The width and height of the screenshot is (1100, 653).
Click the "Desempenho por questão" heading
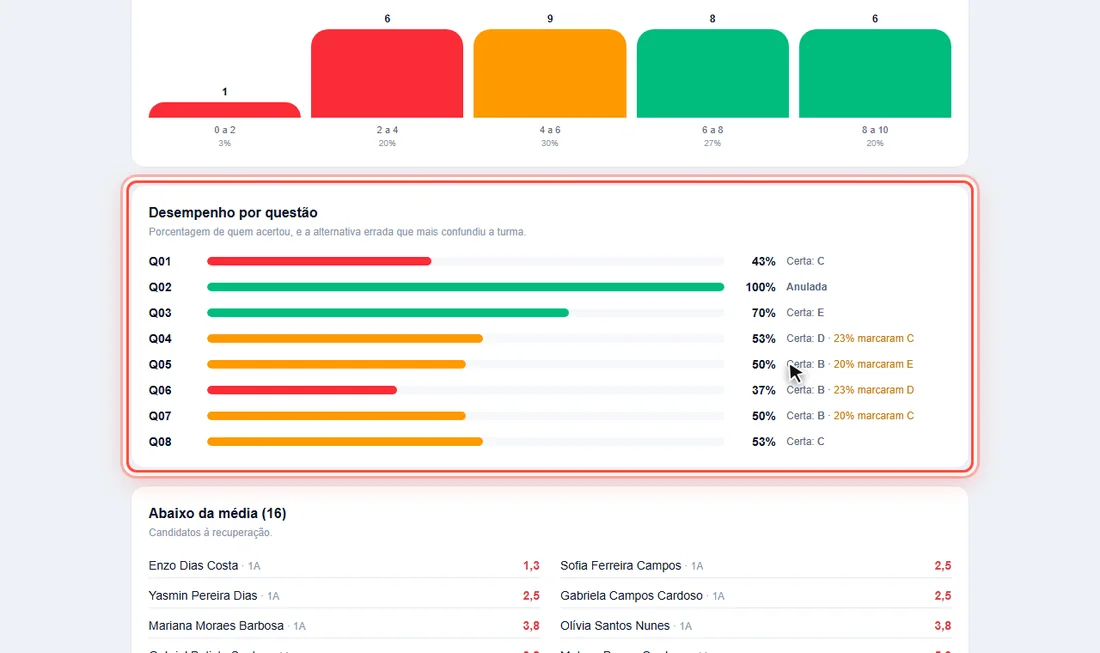pos(233,213)
